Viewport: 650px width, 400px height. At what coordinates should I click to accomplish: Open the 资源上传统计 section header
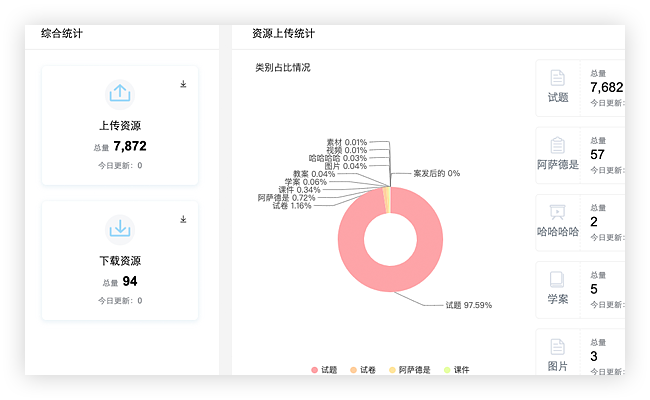click(x=283, y=34)
